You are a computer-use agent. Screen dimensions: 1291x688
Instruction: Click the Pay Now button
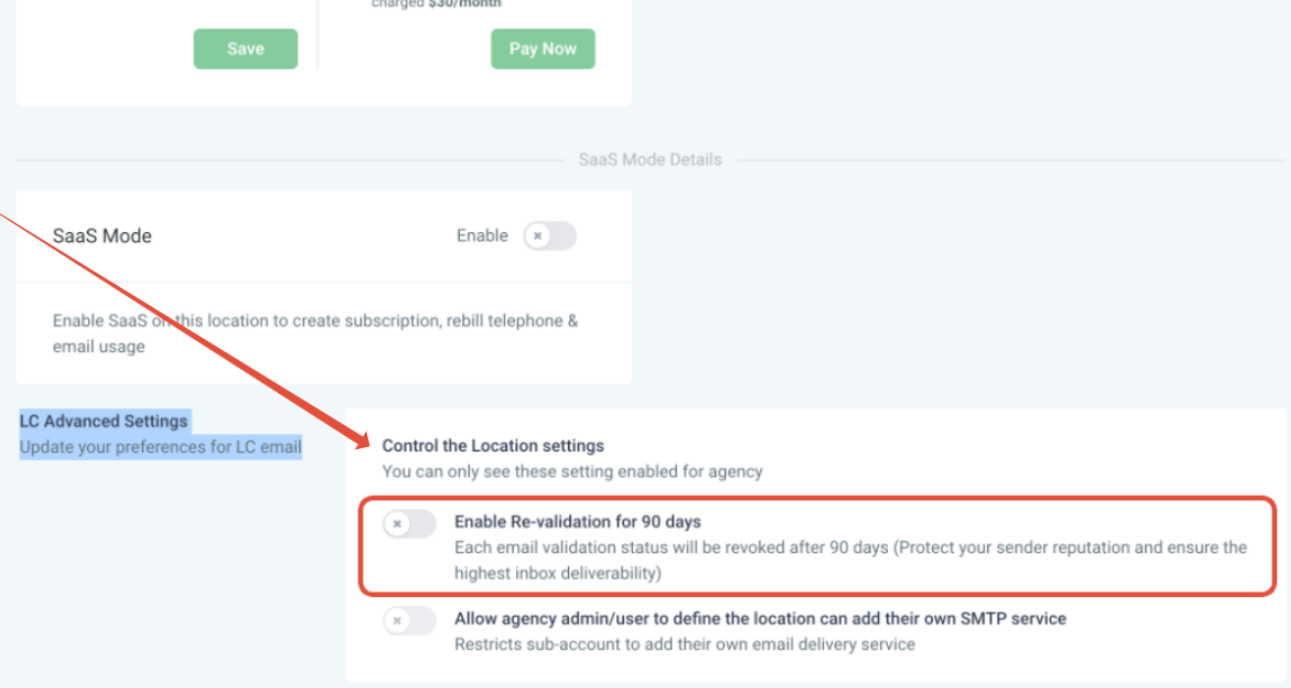tap(542, 48)
